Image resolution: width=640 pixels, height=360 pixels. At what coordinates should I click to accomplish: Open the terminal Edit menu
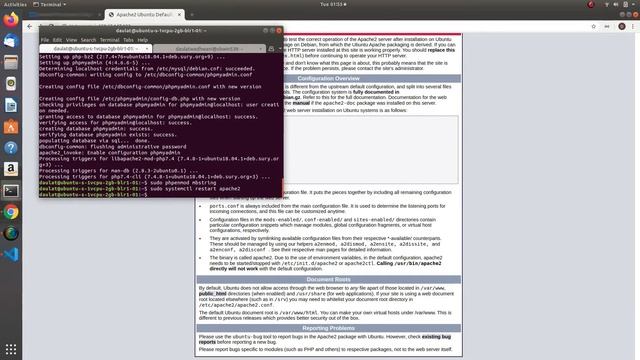[x=57, y=40]
